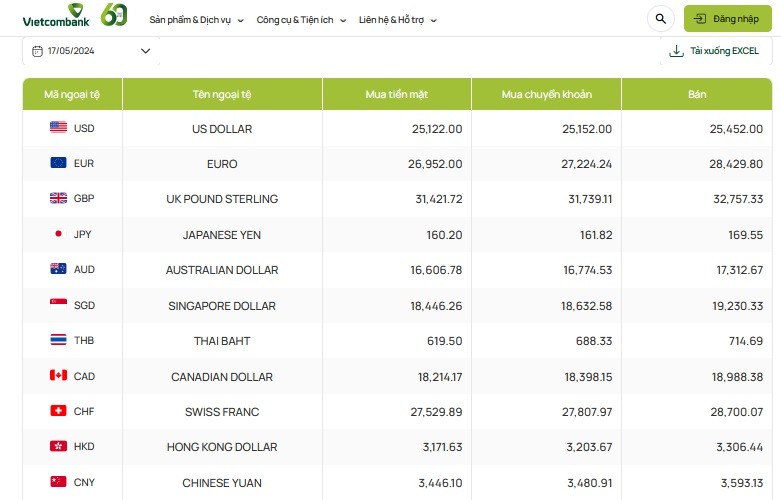Click the Hong Kong flag icon for HKD

coord(58,446)
